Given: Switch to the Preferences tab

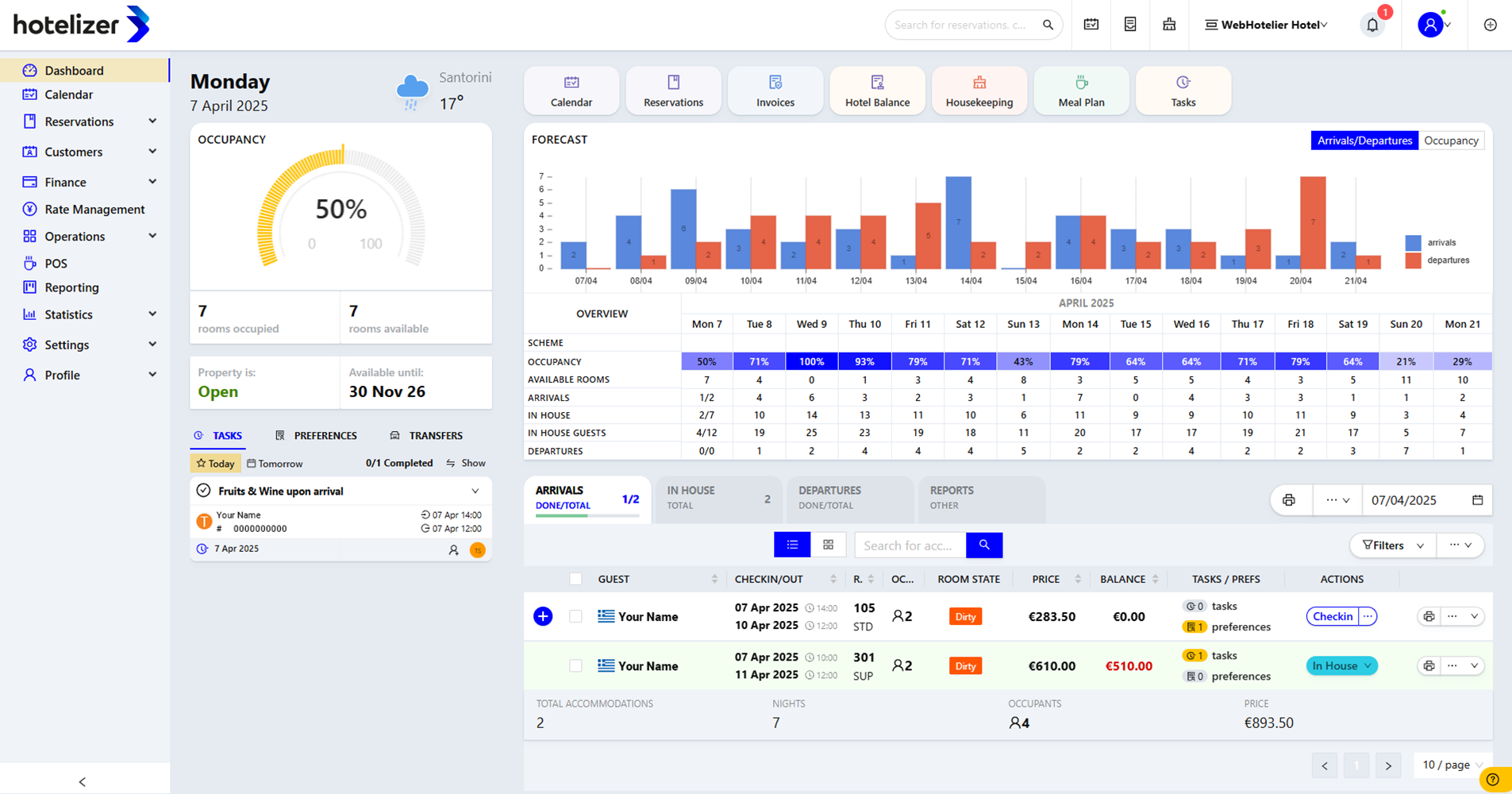Looking at the screenshot, I should point(316,435).
